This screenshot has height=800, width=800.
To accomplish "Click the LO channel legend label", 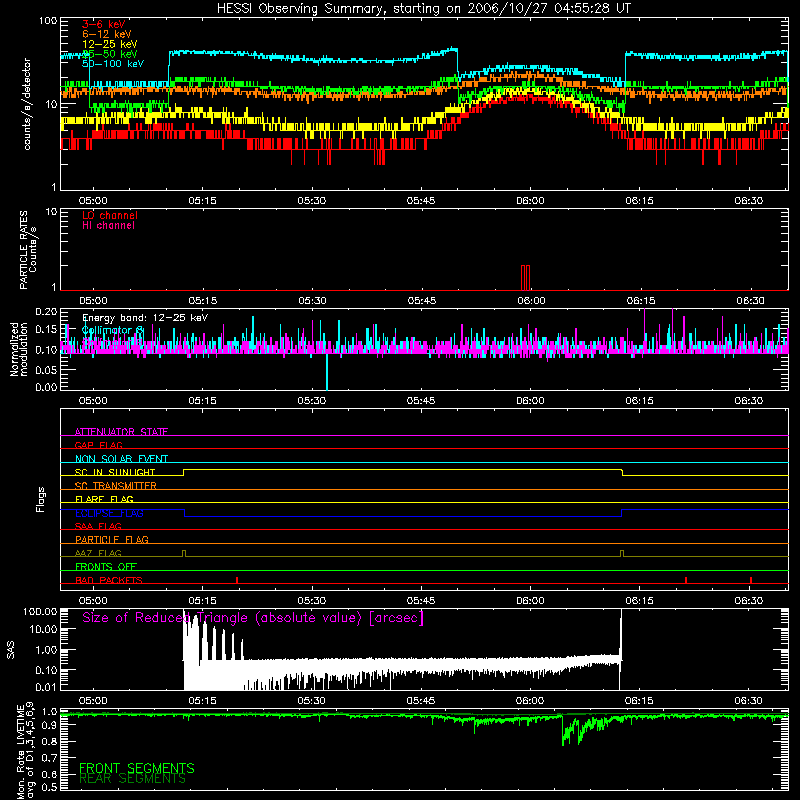I will click(110, 215).
